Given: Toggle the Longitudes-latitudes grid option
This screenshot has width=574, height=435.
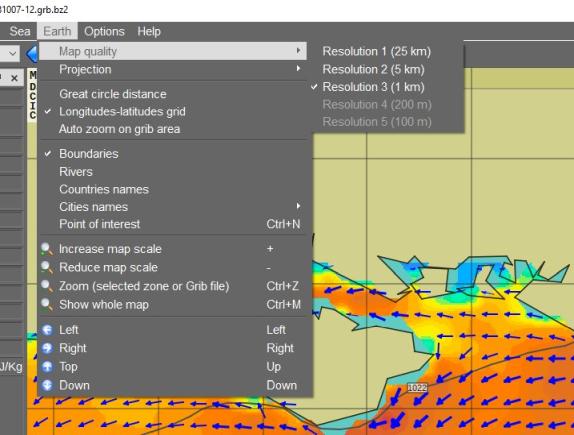Looking at the screenshot, I should (x=175, y=112).
